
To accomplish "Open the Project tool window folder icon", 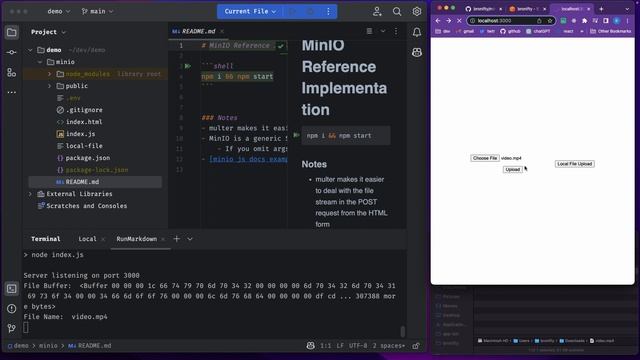I will point(11,32).
